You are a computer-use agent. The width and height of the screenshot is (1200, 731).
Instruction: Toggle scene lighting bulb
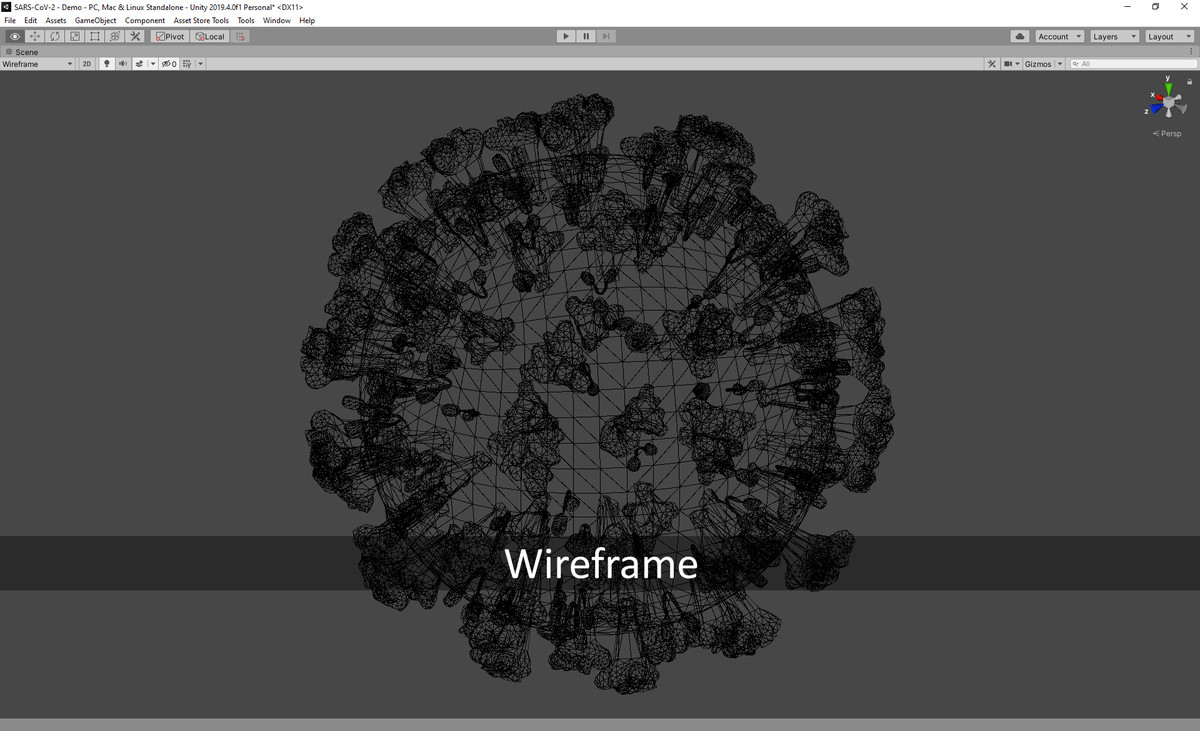pyautogui.click(x=108, y=64)
